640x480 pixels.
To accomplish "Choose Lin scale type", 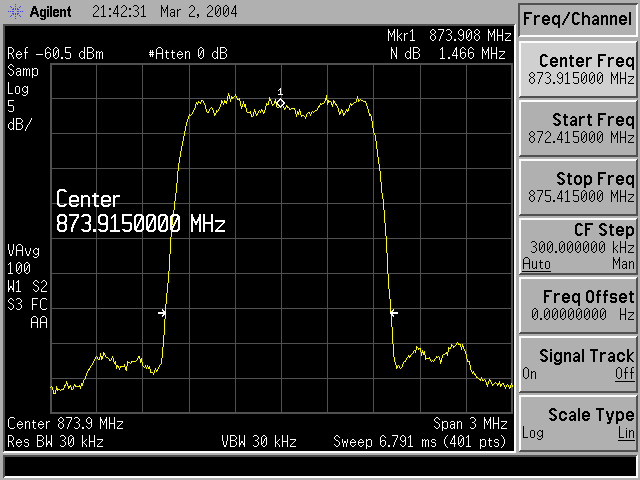I will tap(626, 433).
